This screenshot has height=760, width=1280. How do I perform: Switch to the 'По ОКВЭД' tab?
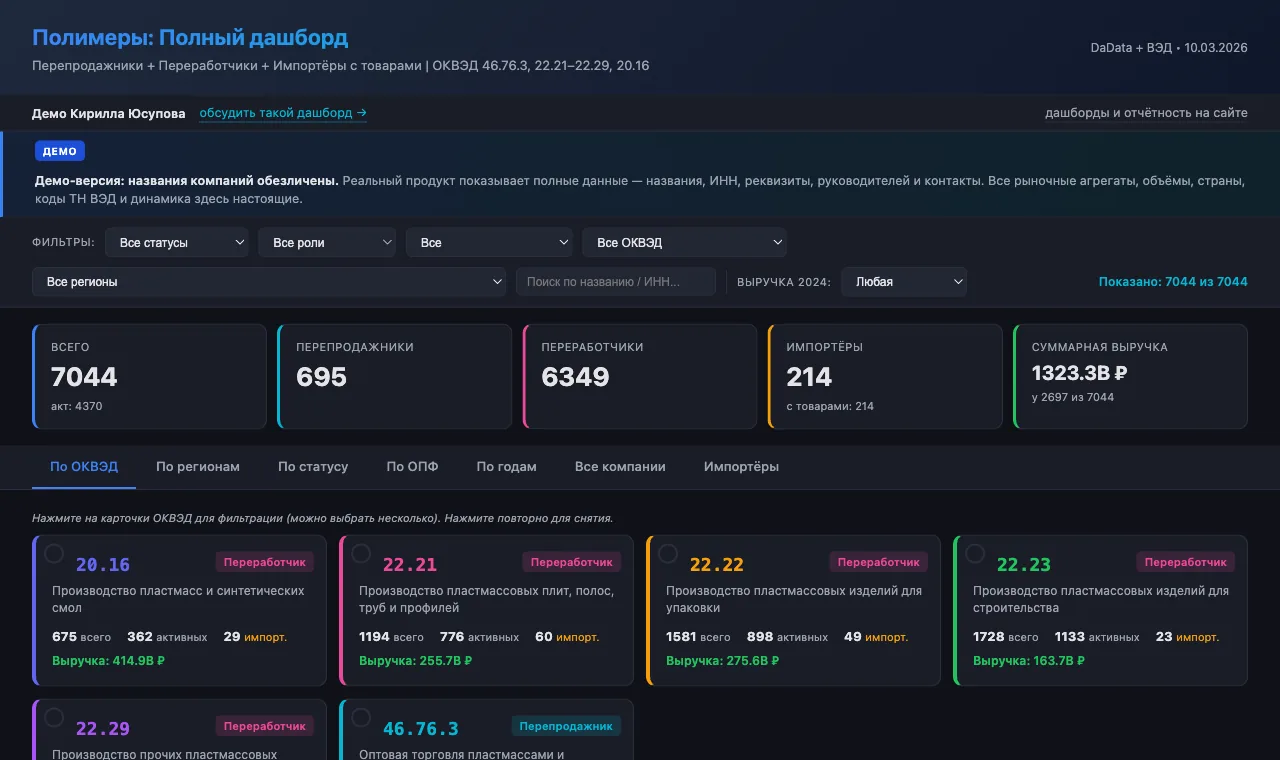[x=84, y=467]
